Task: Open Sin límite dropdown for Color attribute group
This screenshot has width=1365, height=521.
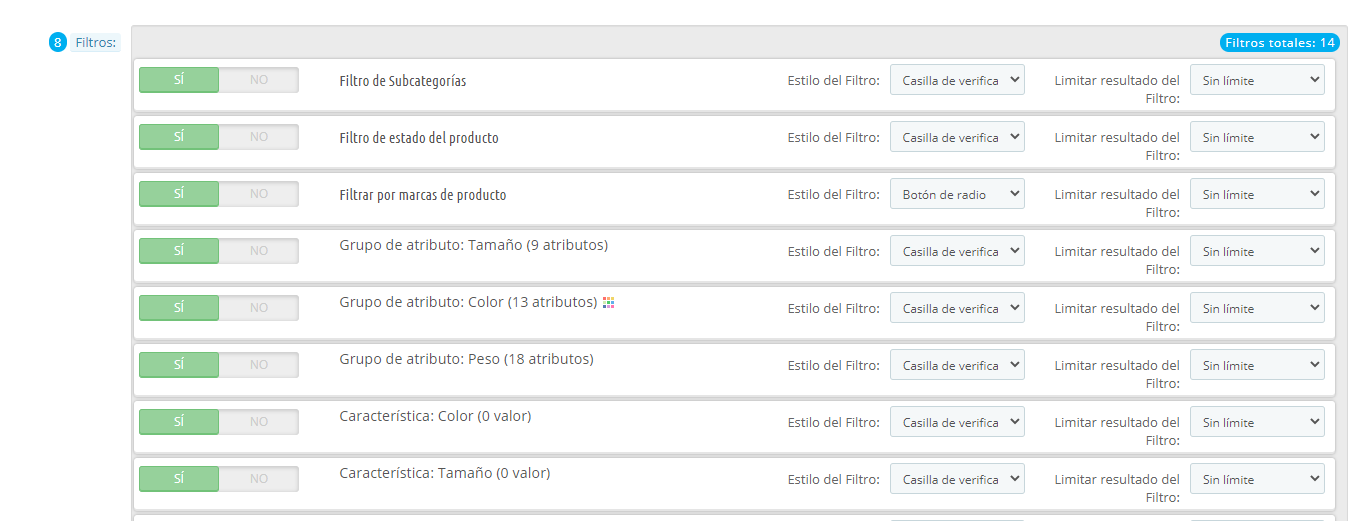Action: click(x=1257, y=308)
